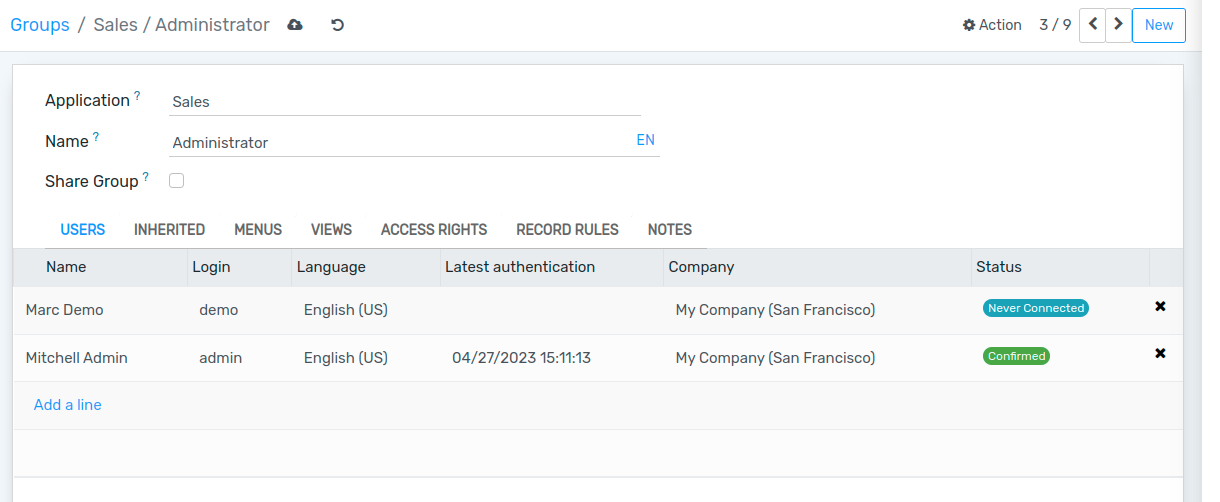1220x502 pixels.
Task: Click Add a line link
Action: tap(68, 405)
